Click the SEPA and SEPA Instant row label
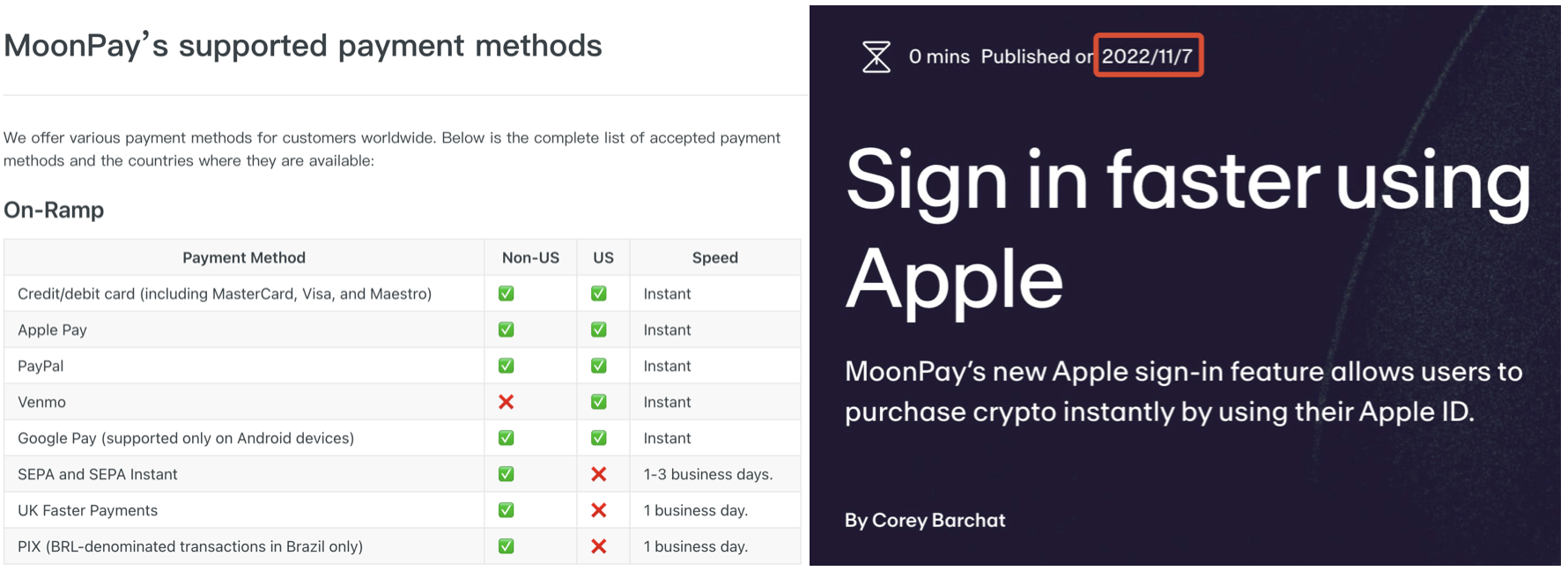The image size is (1568, 571). 98,474
